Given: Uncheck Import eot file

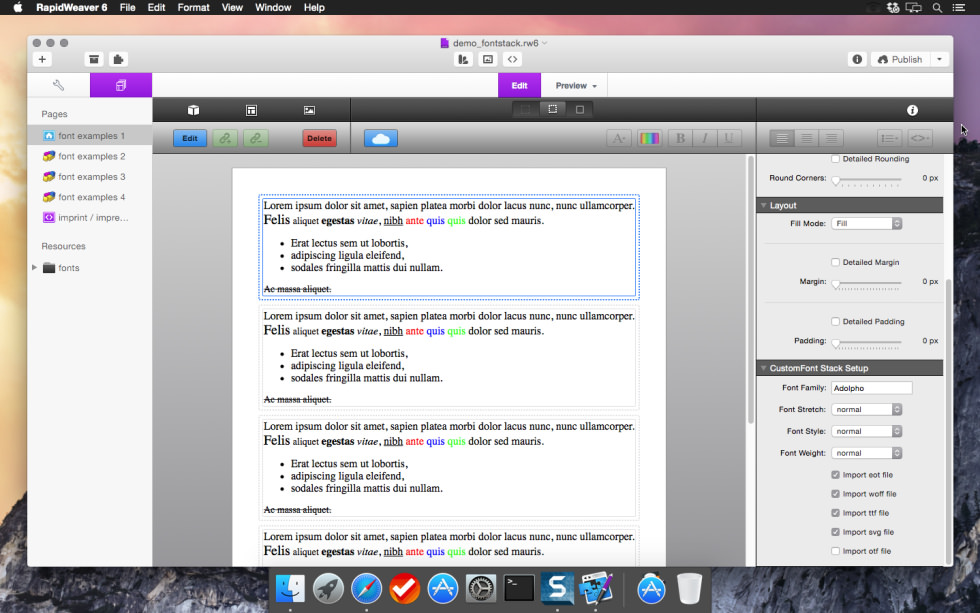Looking at the screenshot, I should pyautogui.click(x=836, y=475).
